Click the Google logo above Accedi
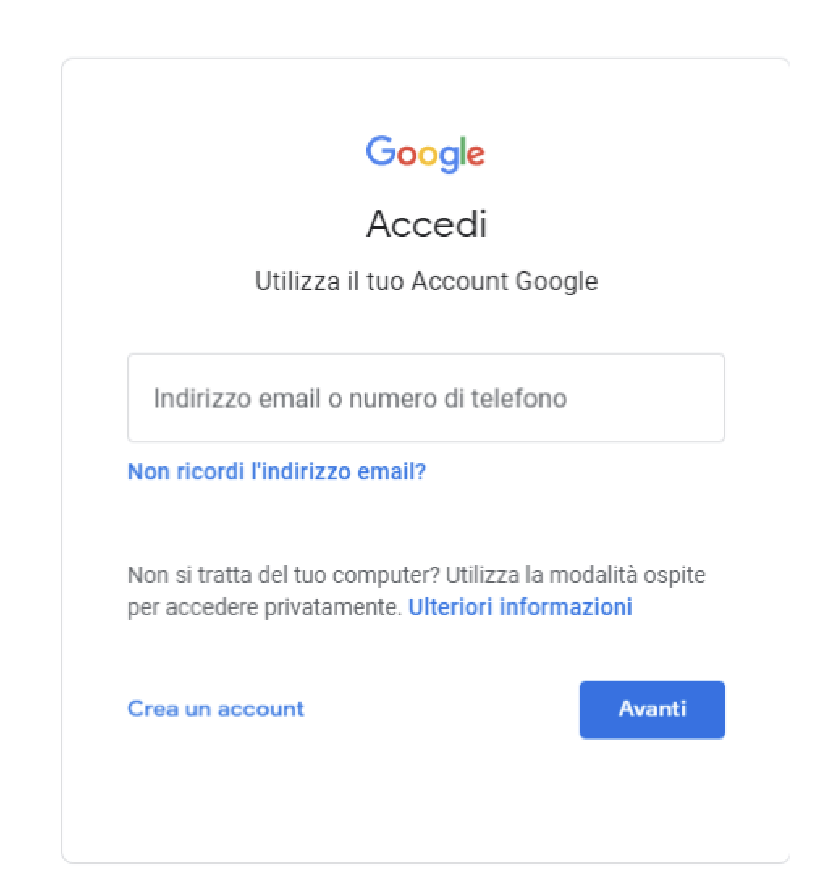828x896 pixels. click(x=425, y=153)
